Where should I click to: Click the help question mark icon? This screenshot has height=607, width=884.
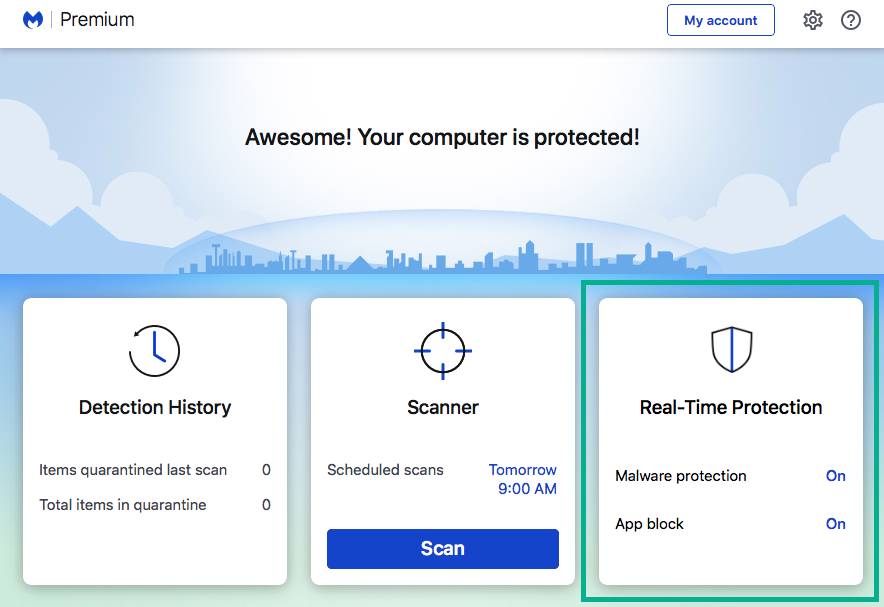pos(851,20)
